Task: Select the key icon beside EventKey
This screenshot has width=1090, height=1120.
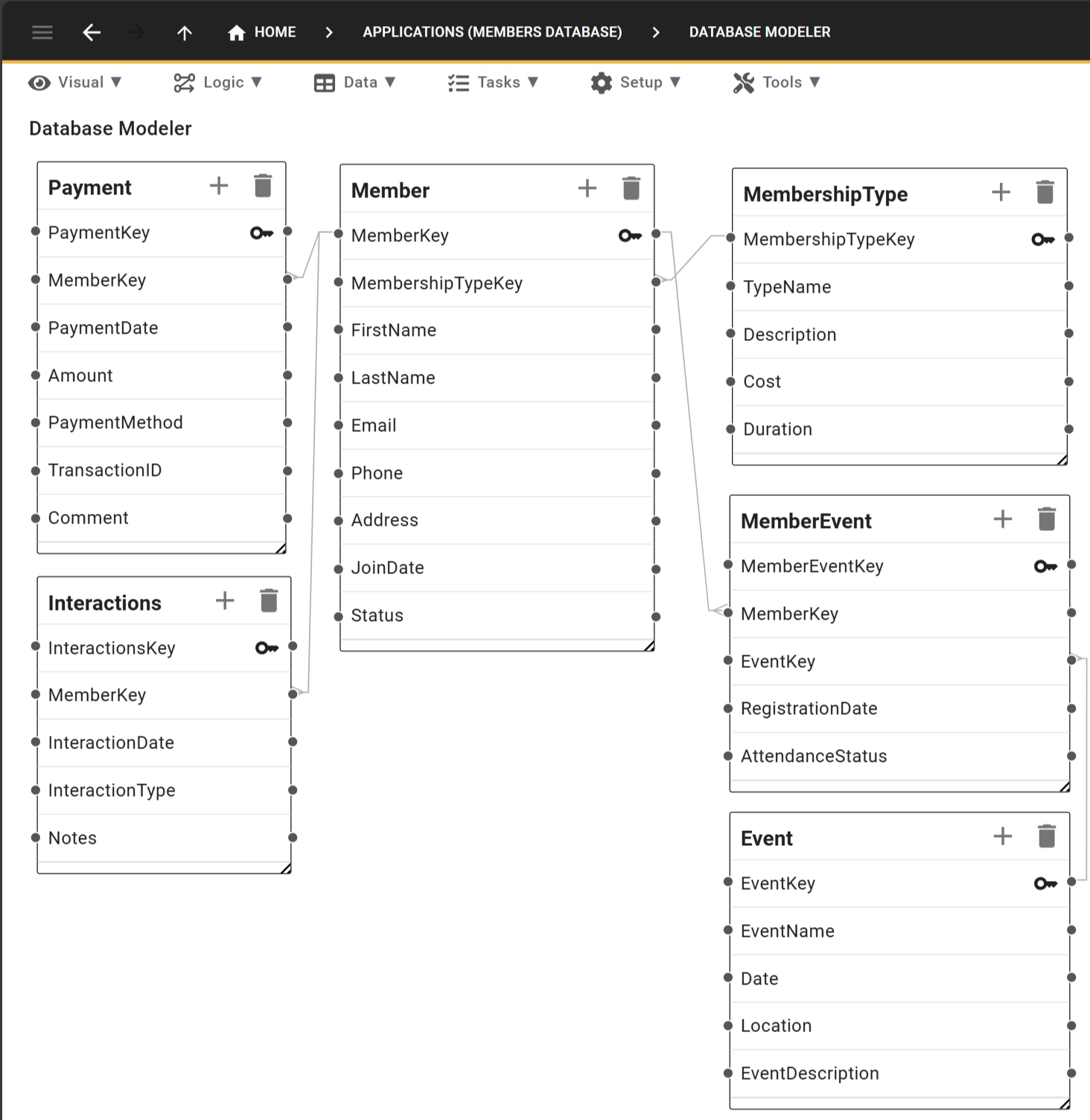Action: coord(1045,883)
